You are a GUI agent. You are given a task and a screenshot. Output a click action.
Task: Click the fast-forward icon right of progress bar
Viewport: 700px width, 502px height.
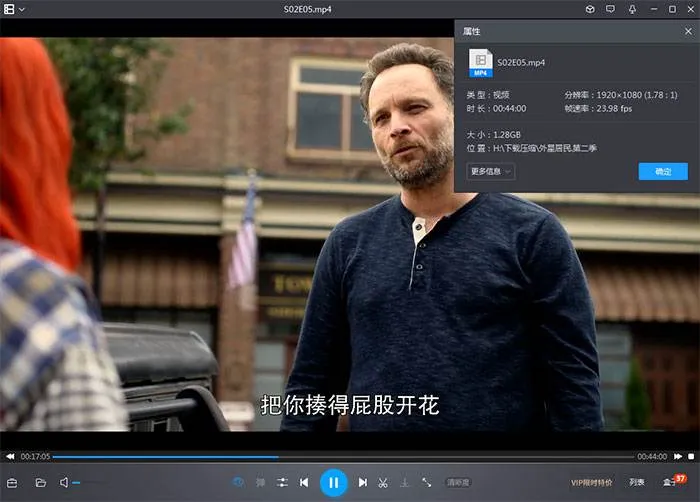tap(678, 456)
